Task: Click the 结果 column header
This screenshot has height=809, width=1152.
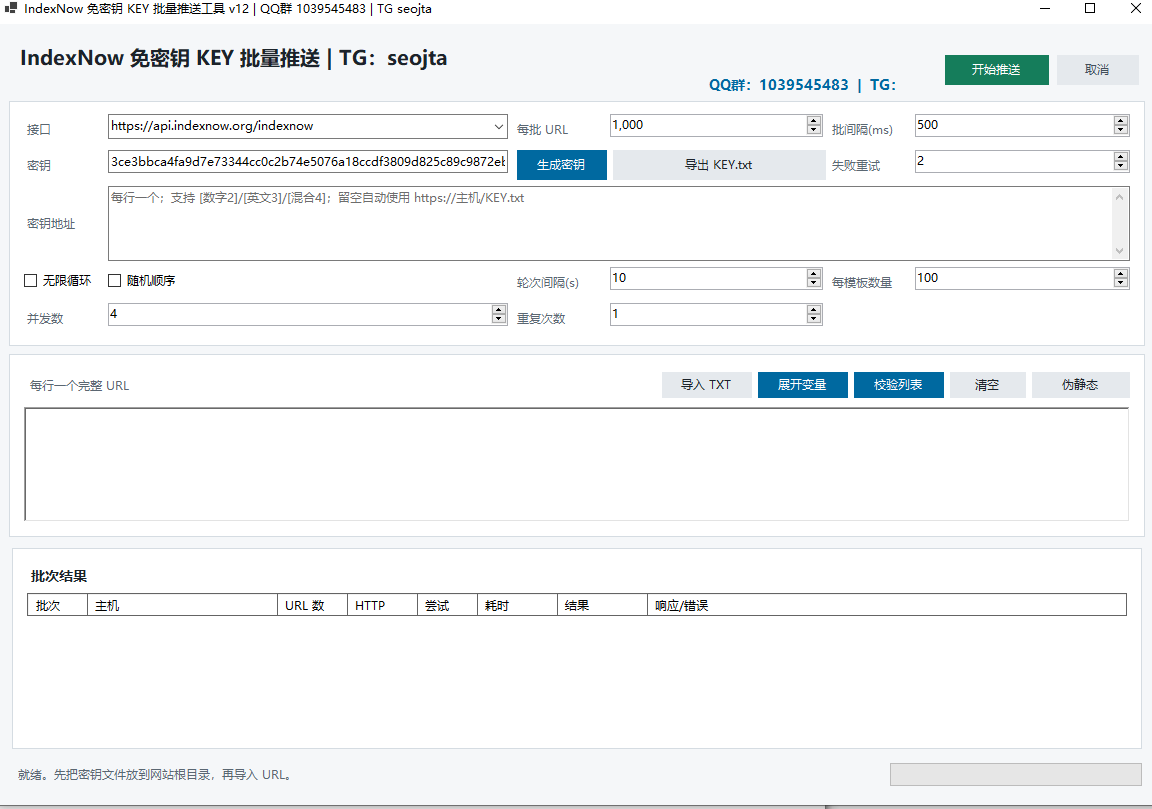Action: click(x=602, y=605)
